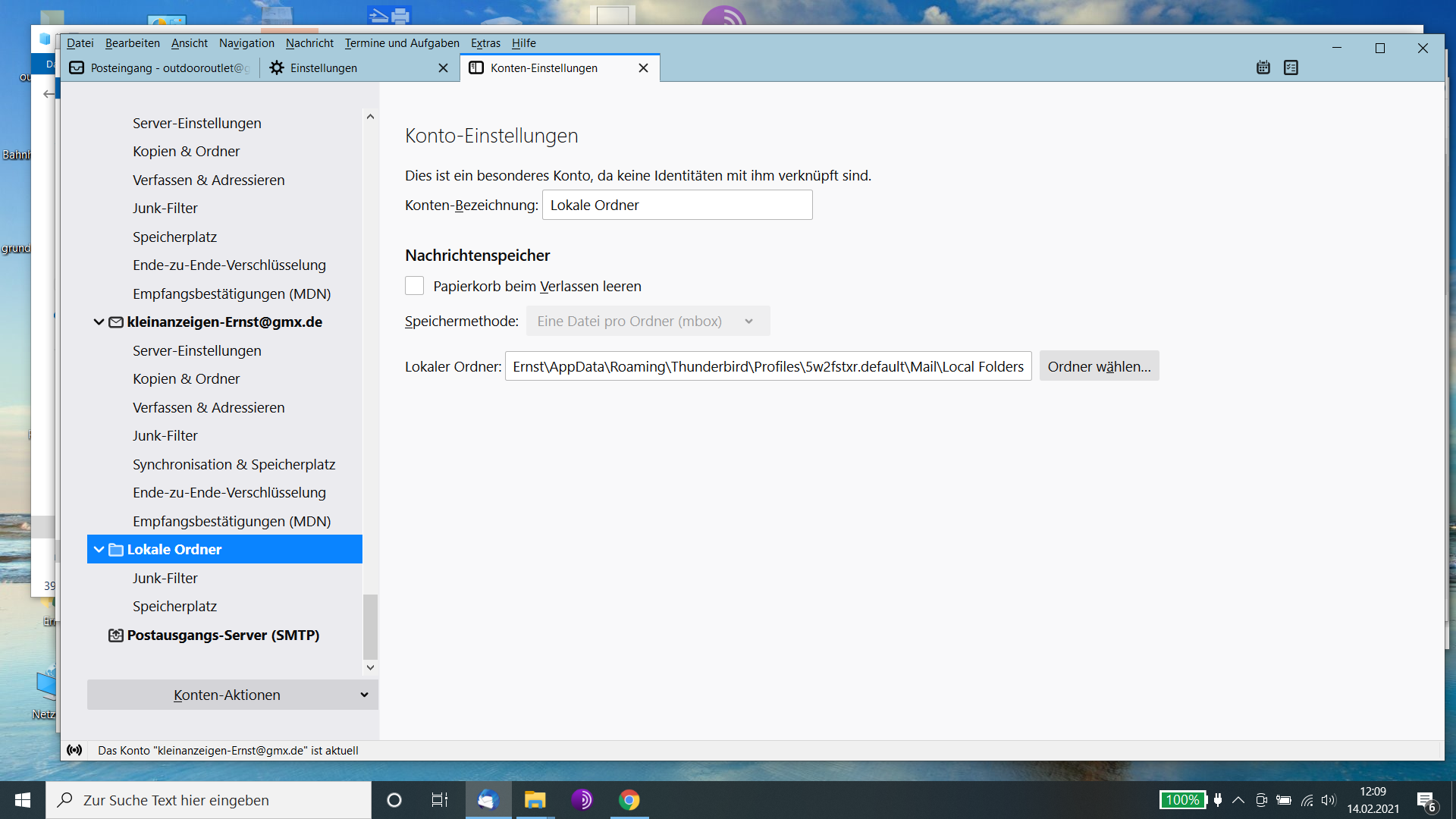
Task: Collapse the kleinanzeigen-Ernst@gmx.de account tree
Action: [x=99, y=322]
